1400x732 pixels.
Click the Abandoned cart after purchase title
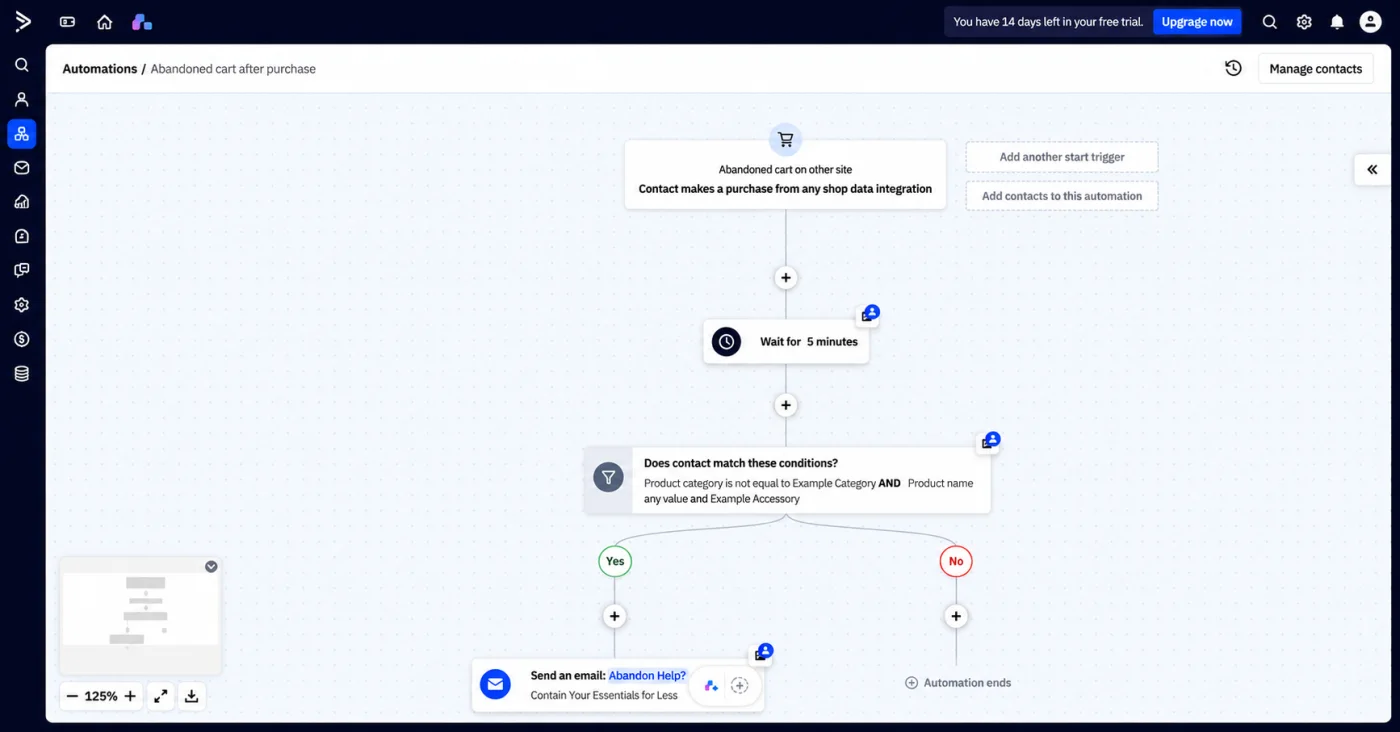click(233, 69)
